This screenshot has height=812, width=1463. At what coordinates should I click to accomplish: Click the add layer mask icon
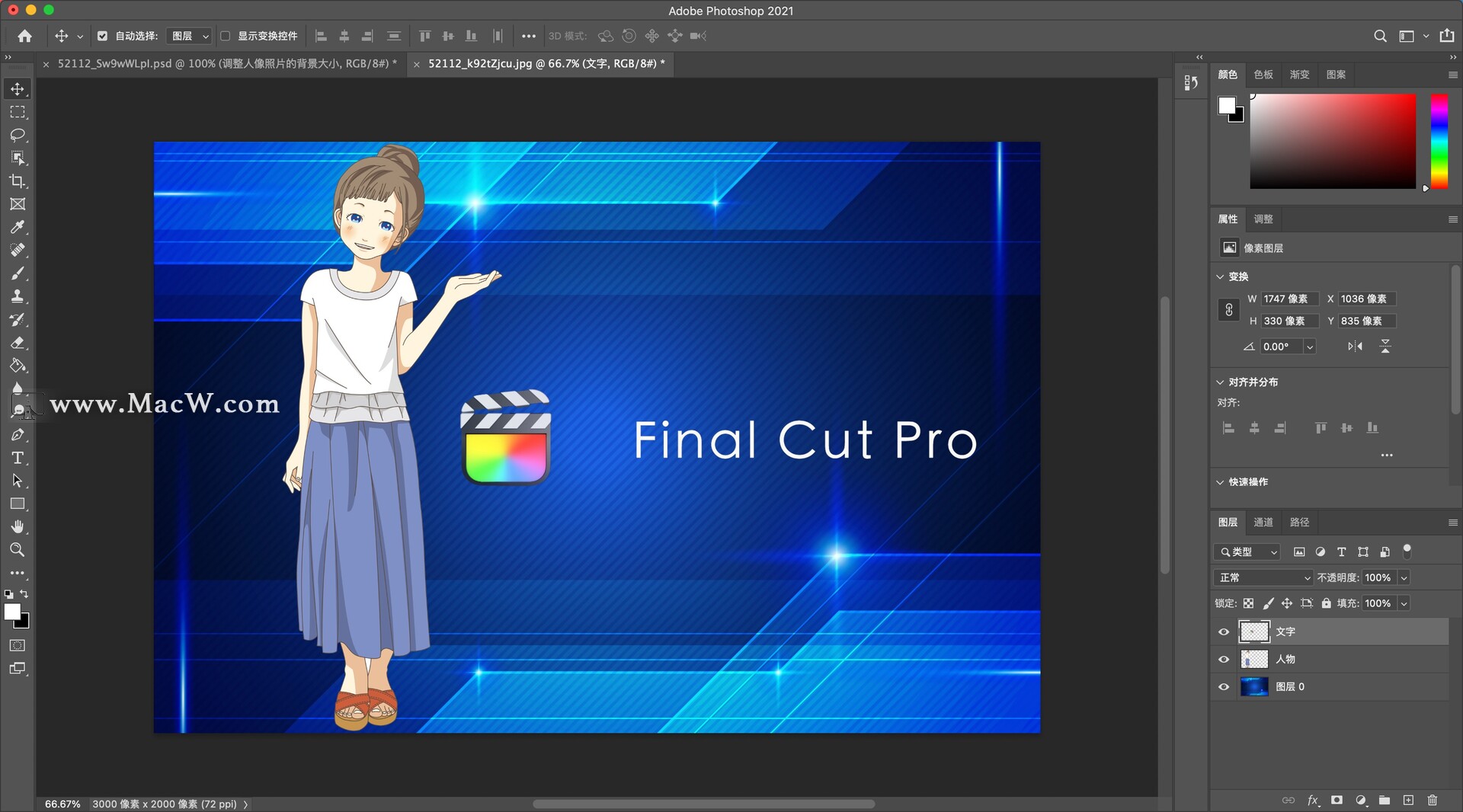[x=1337, y=800]
